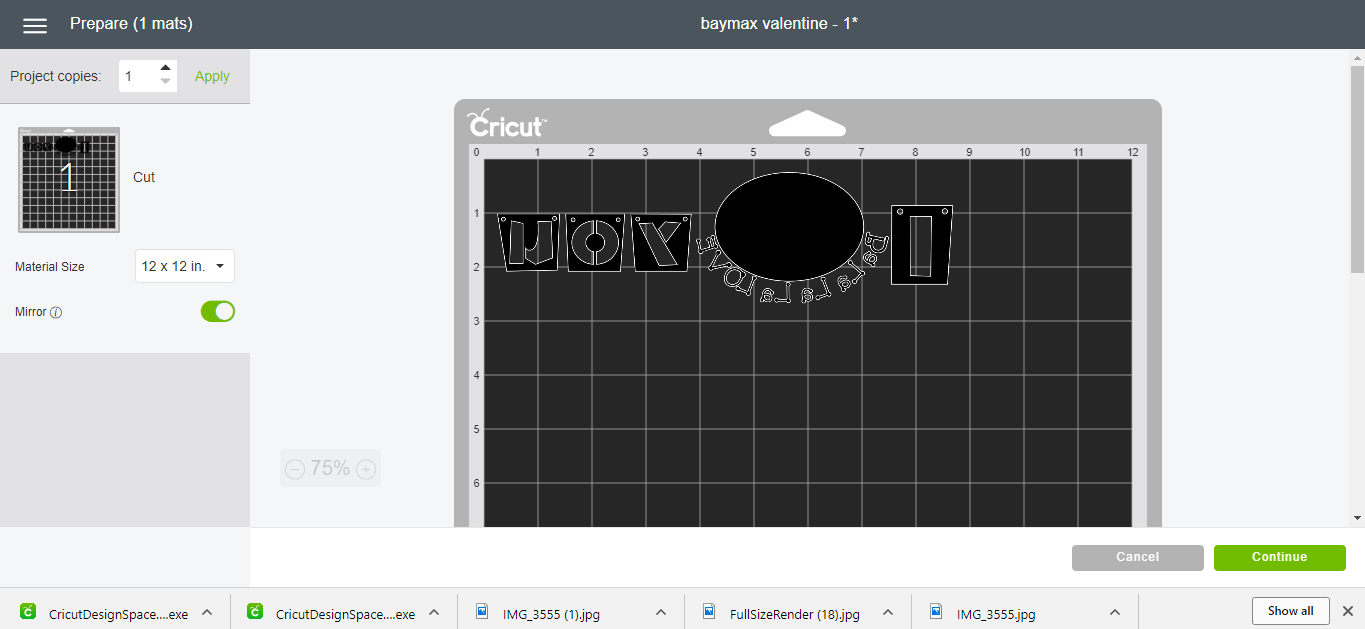
Task: Select the tall rectangle tile on mat
Action: point(922,245)
